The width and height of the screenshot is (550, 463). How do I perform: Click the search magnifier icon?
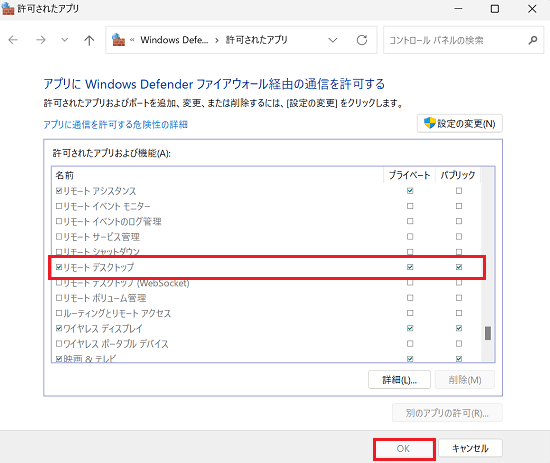coord(533,40)
